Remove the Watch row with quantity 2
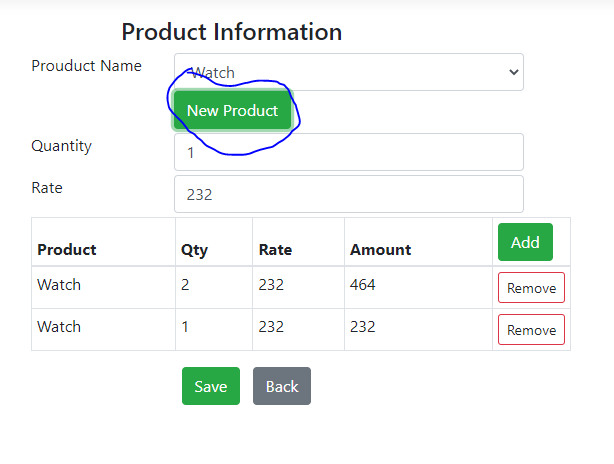The height and width of the screenshot is (464, 614). point(531,288)
